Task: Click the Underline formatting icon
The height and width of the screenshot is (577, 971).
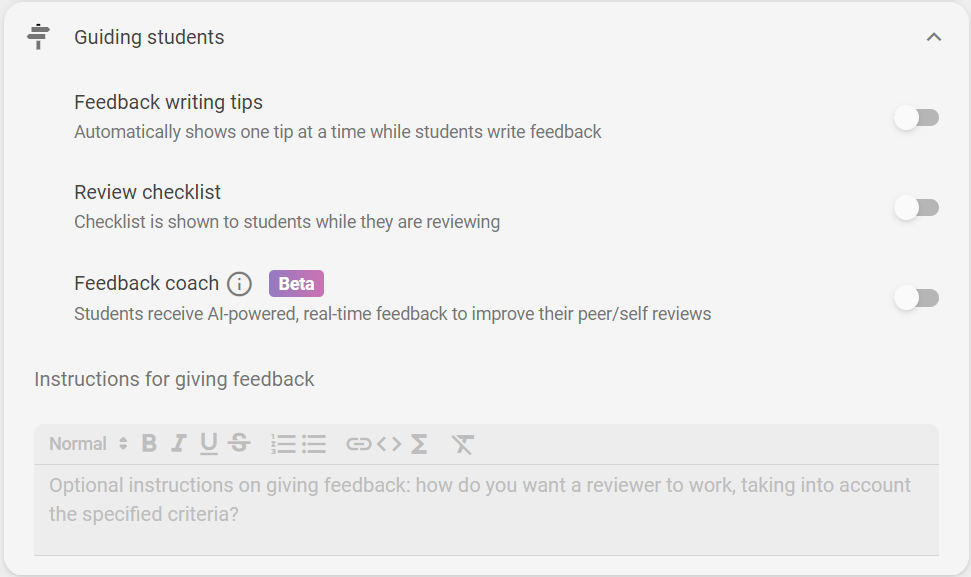Action: click(209, 444)
